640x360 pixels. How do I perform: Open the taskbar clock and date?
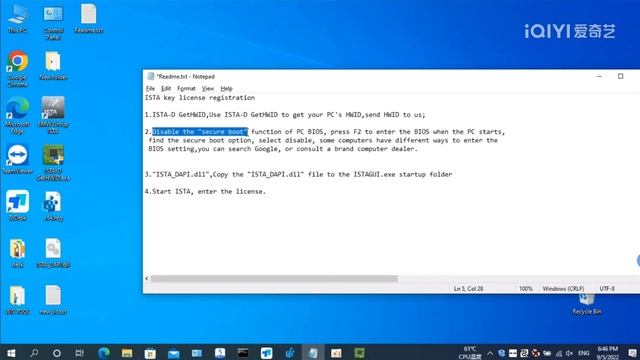(608, 353)
